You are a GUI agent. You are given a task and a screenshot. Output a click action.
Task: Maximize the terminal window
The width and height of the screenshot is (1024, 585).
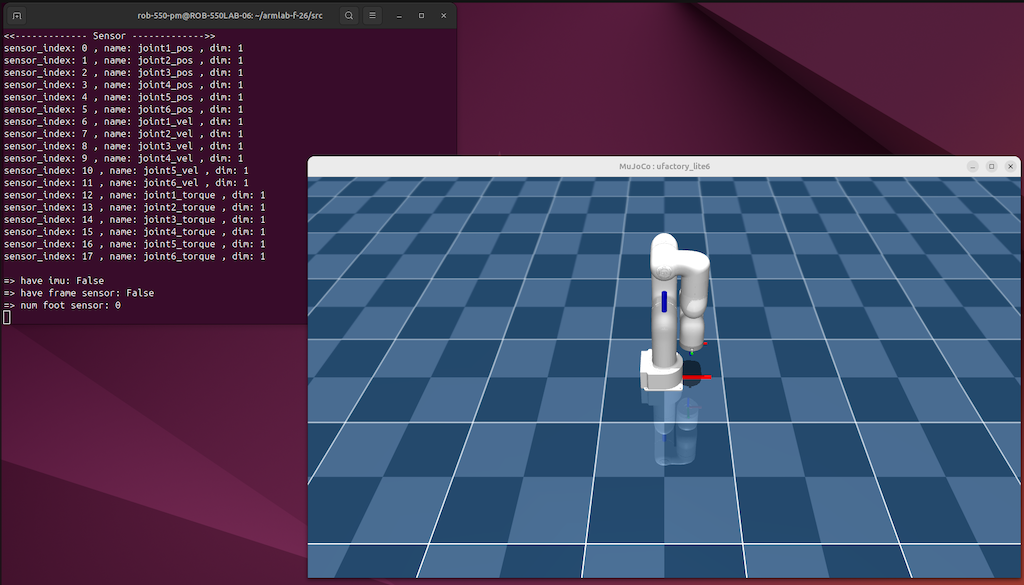(421, 16)
